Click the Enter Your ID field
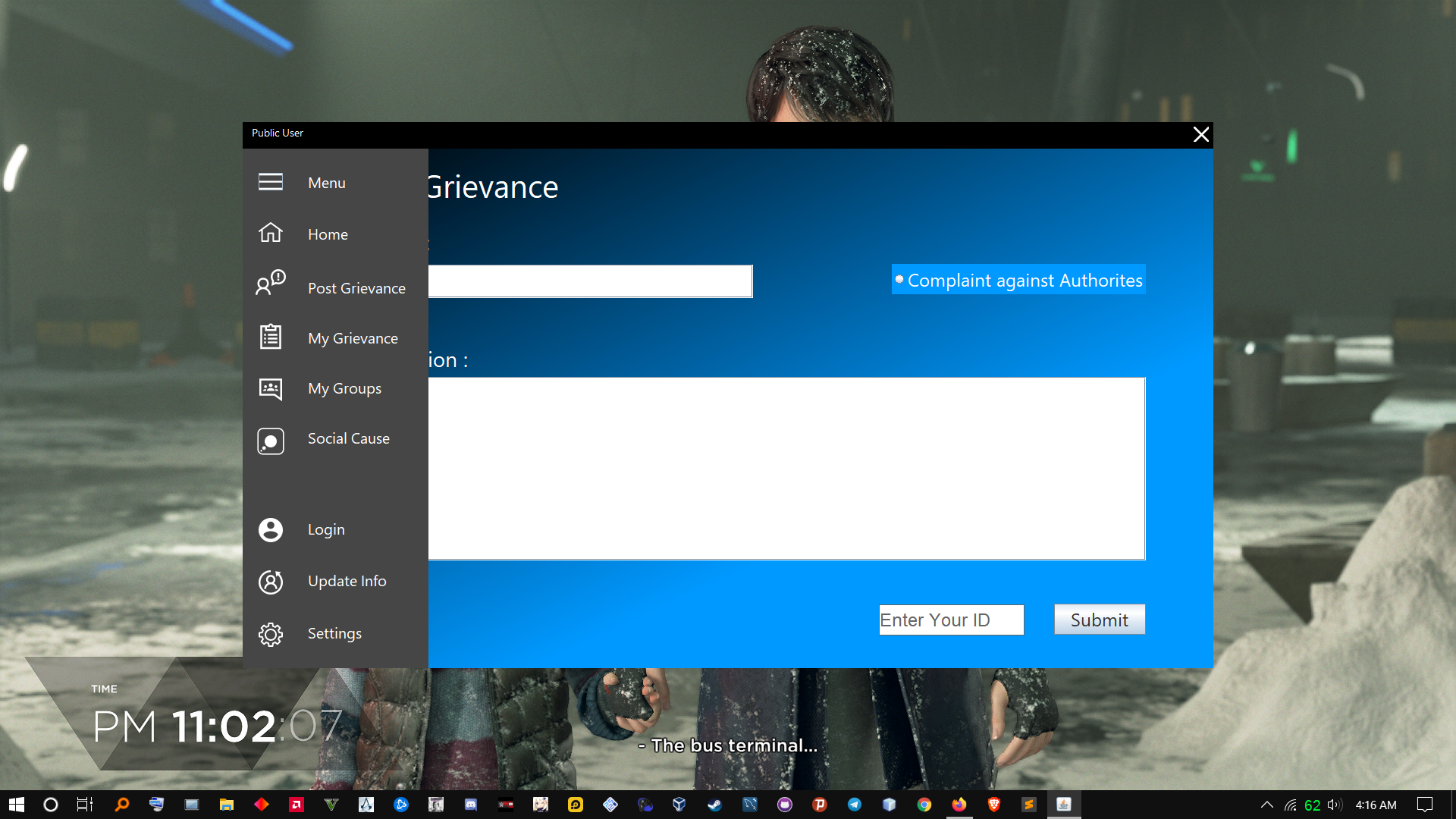Image resolution: width=1456 pixels, height=819 pixels. click(951, 620)
